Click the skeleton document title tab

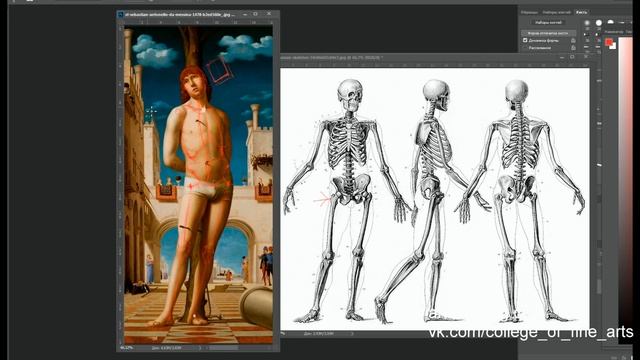331,58
